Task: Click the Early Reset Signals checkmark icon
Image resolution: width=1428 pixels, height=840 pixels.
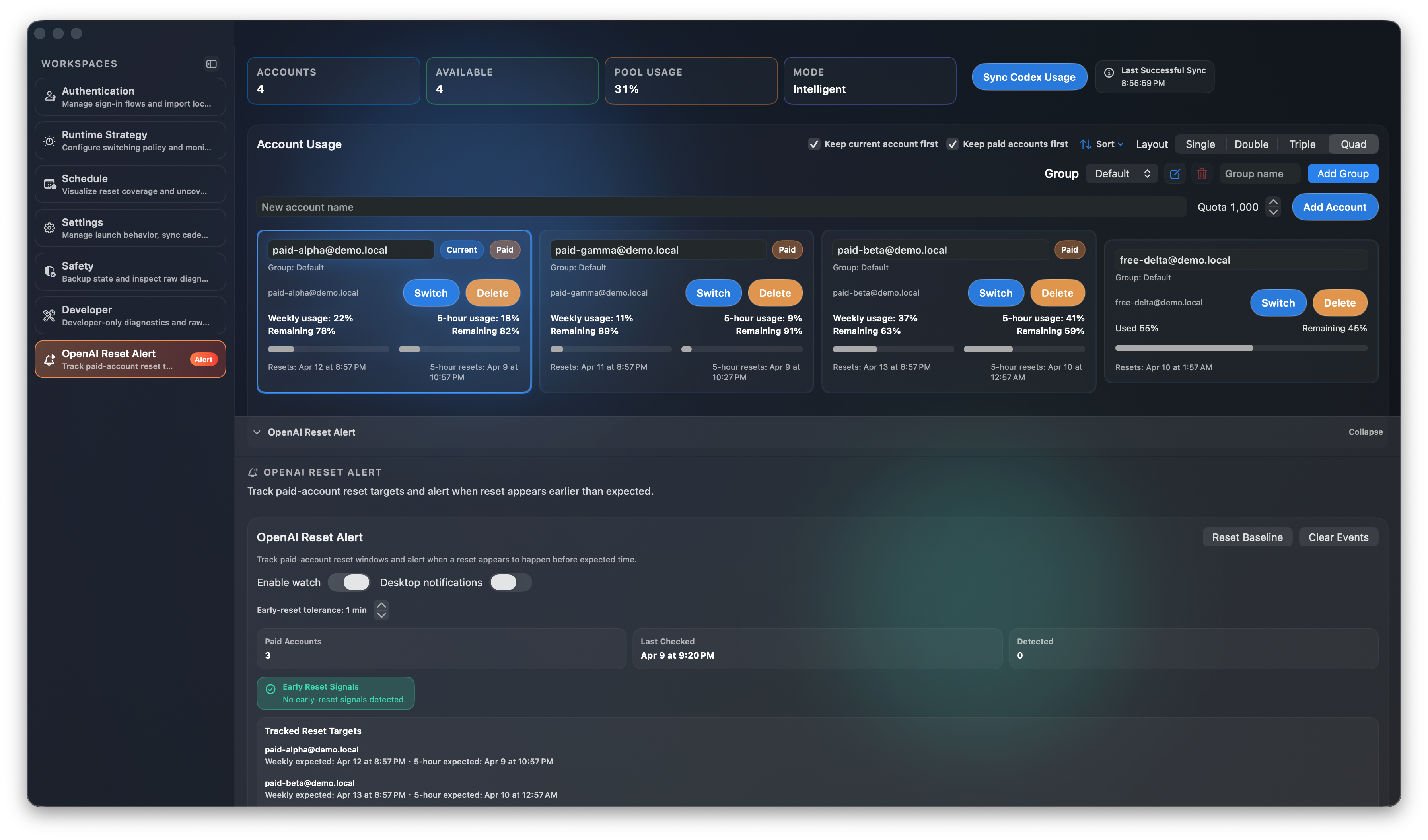Action: point(271,689)
